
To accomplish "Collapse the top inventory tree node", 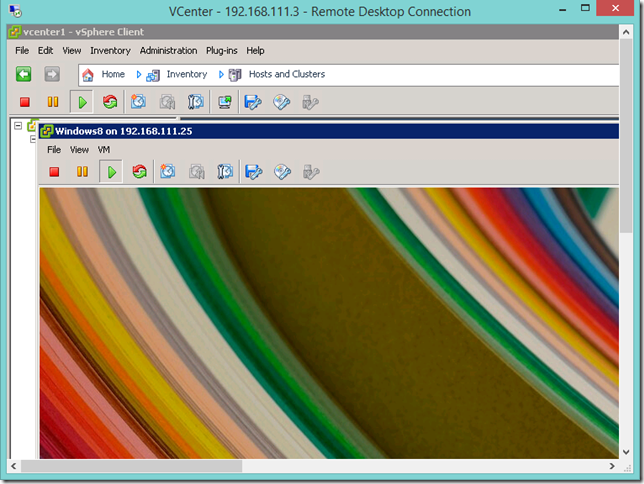I will pyautogui.click(x=18, y=126).
